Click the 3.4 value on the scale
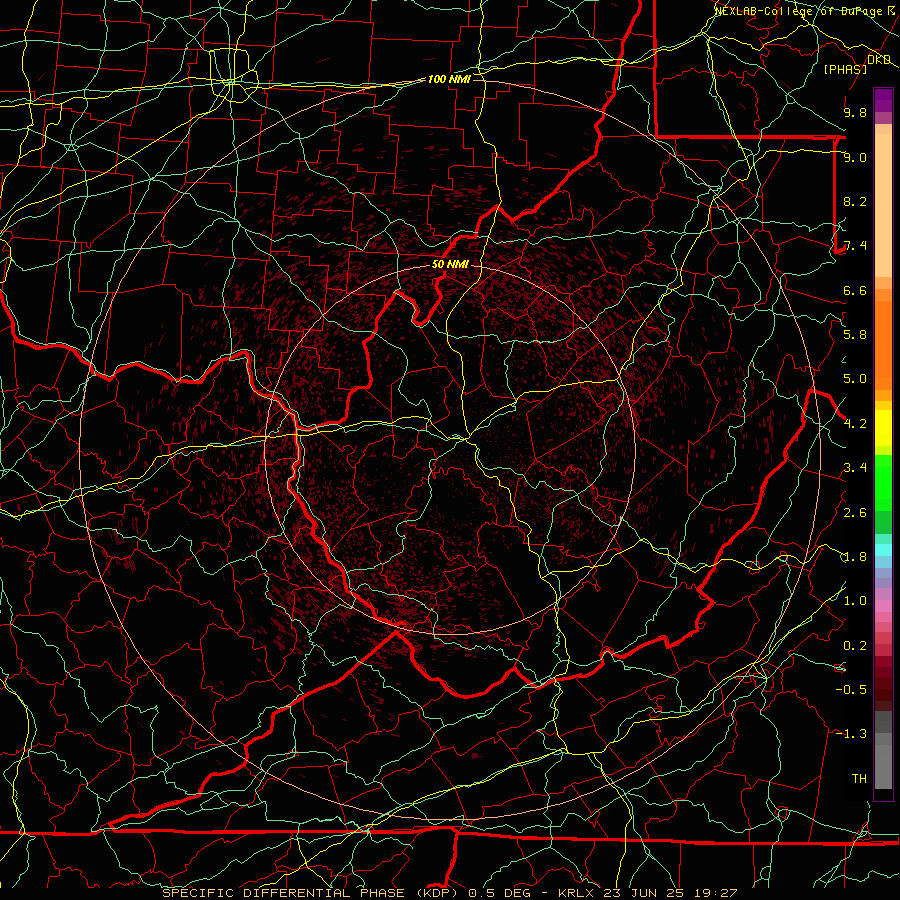 855,468
